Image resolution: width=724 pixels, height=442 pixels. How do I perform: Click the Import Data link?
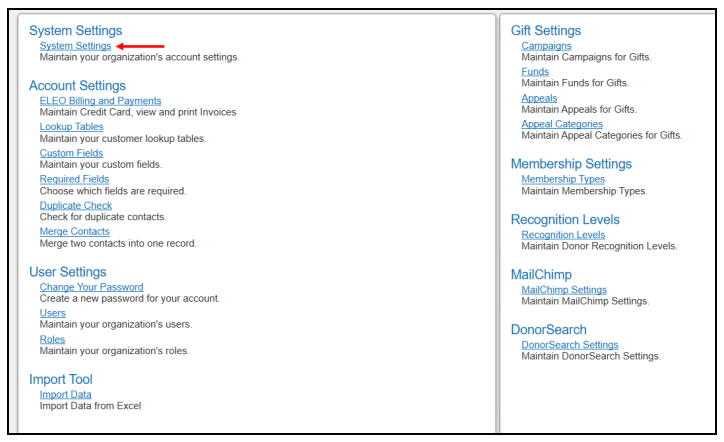coord(65,394)
